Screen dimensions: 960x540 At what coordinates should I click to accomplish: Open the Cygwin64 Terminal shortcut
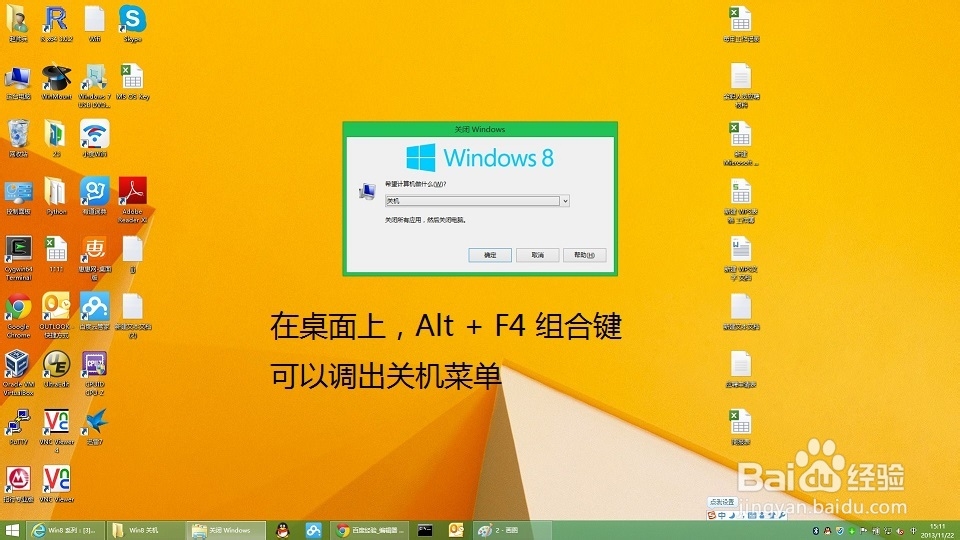point(18,258)
